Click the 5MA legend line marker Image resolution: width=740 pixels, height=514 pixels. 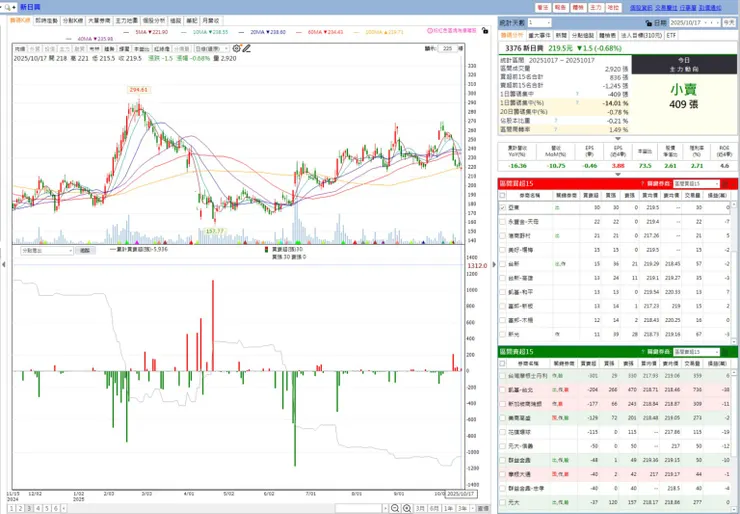pos(126,32)
